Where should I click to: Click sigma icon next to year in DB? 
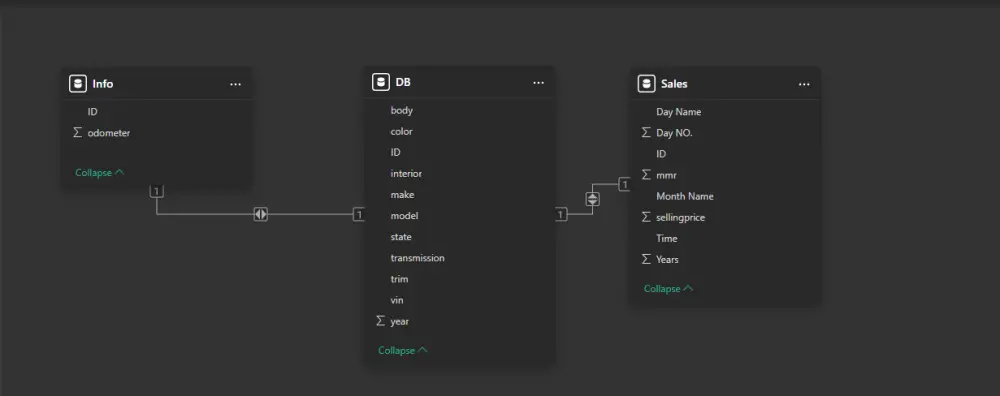(x=381, y=321)
